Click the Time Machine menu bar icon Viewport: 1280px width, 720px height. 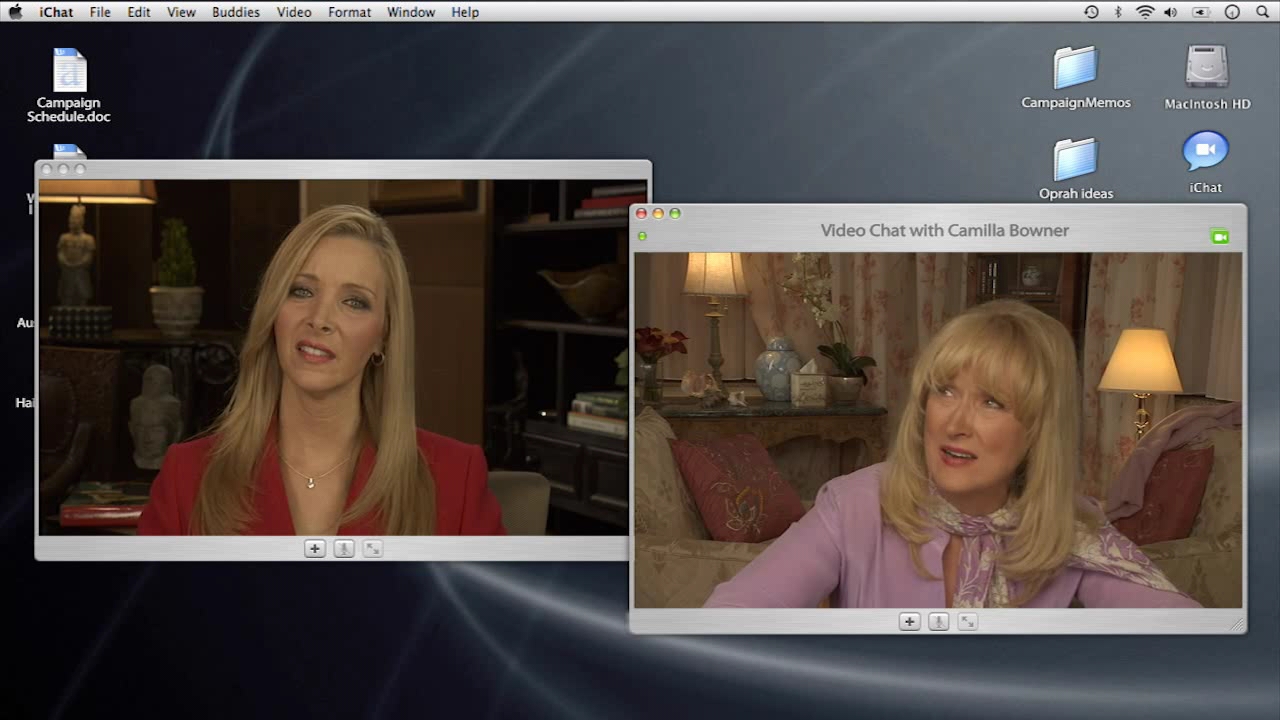[x=1091, y=12]
